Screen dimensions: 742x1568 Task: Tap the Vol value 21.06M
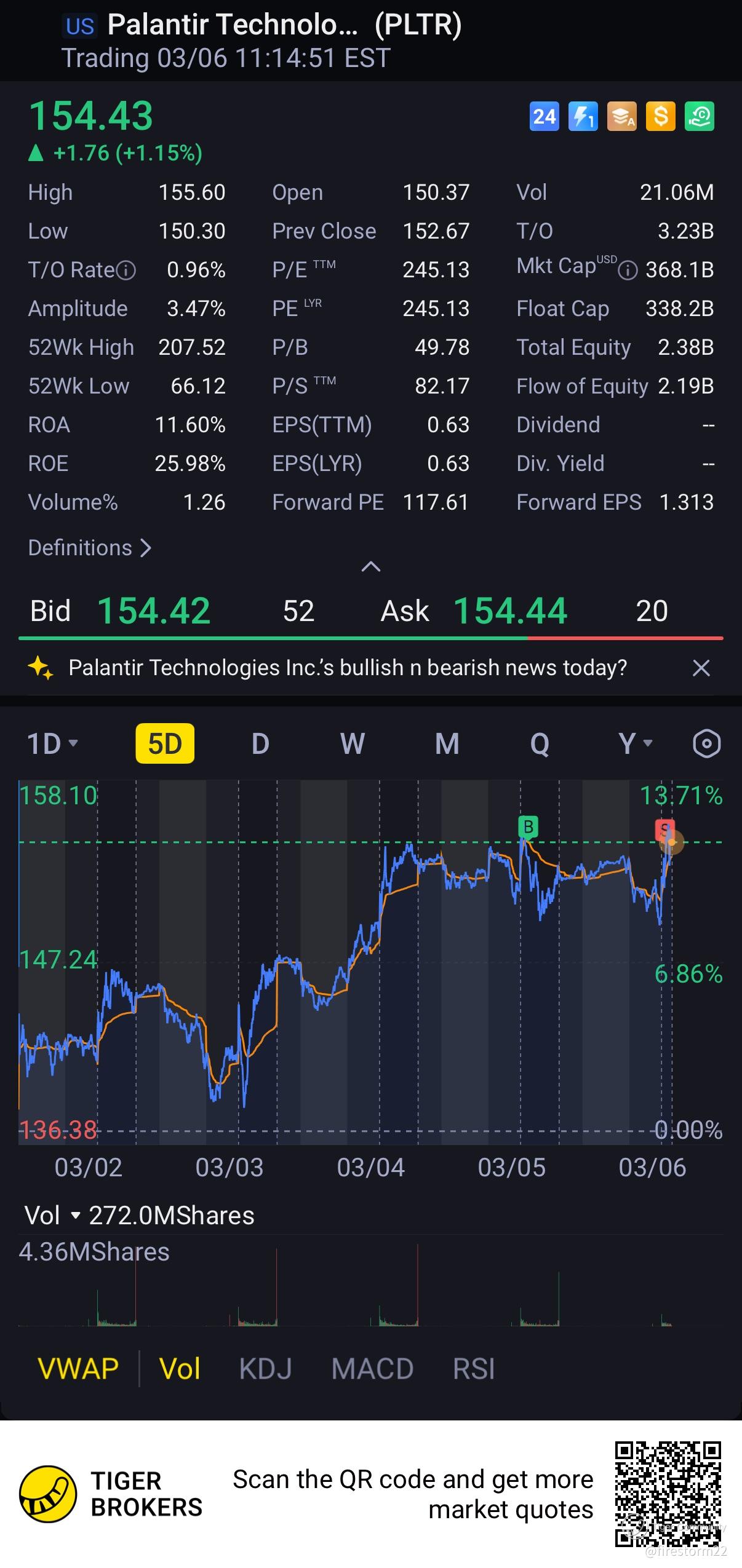[677, 192]
